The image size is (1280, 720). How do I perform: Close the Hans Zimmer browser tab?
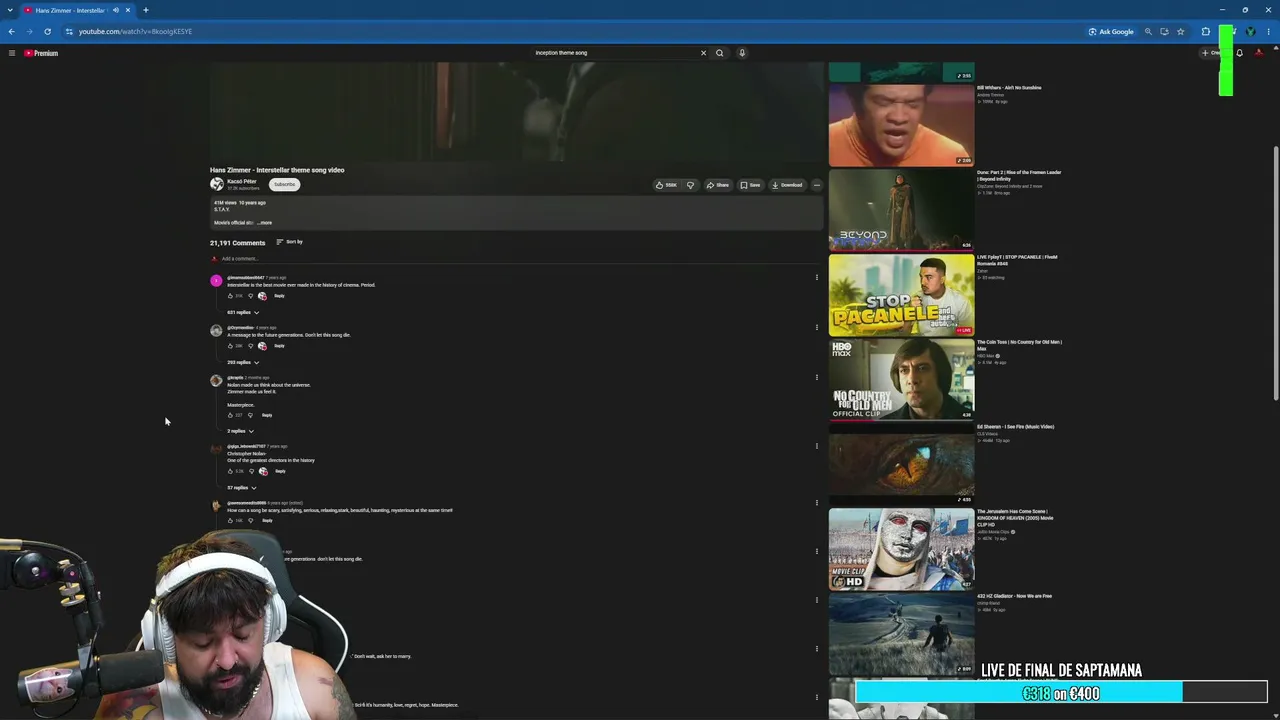coord(128,10)
